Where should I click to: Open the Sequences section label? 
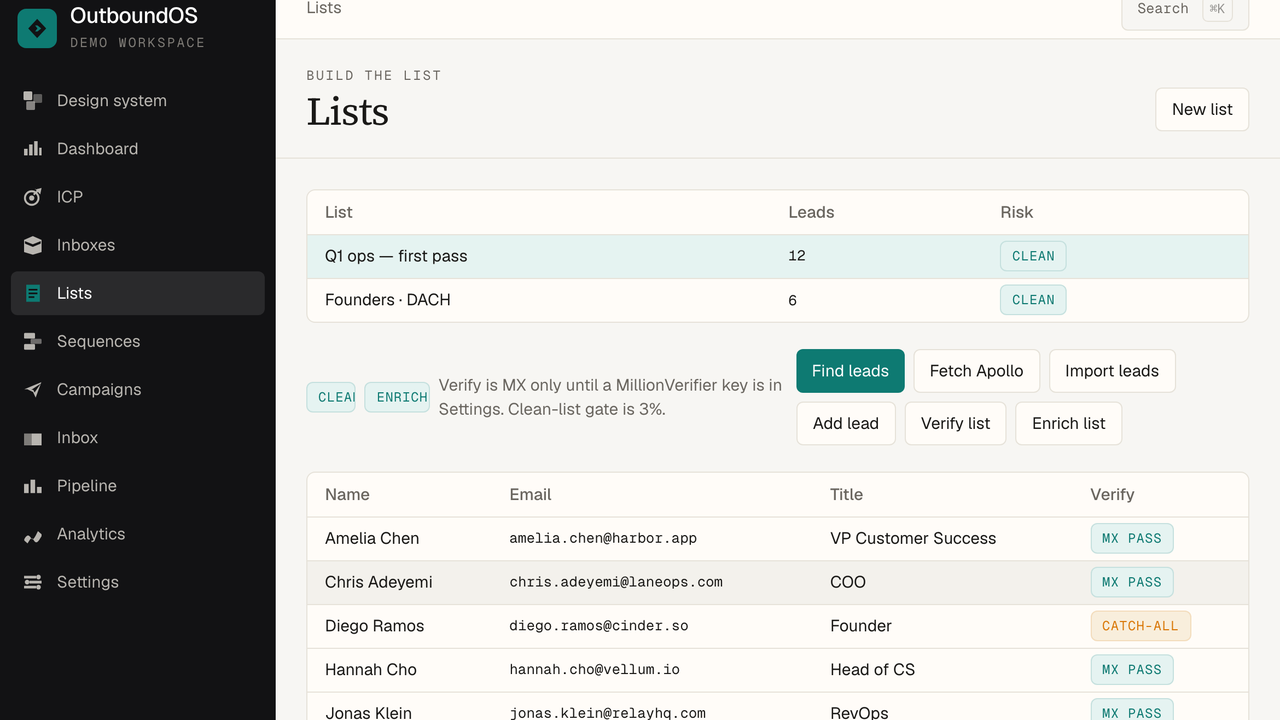(x=98, y=341)
